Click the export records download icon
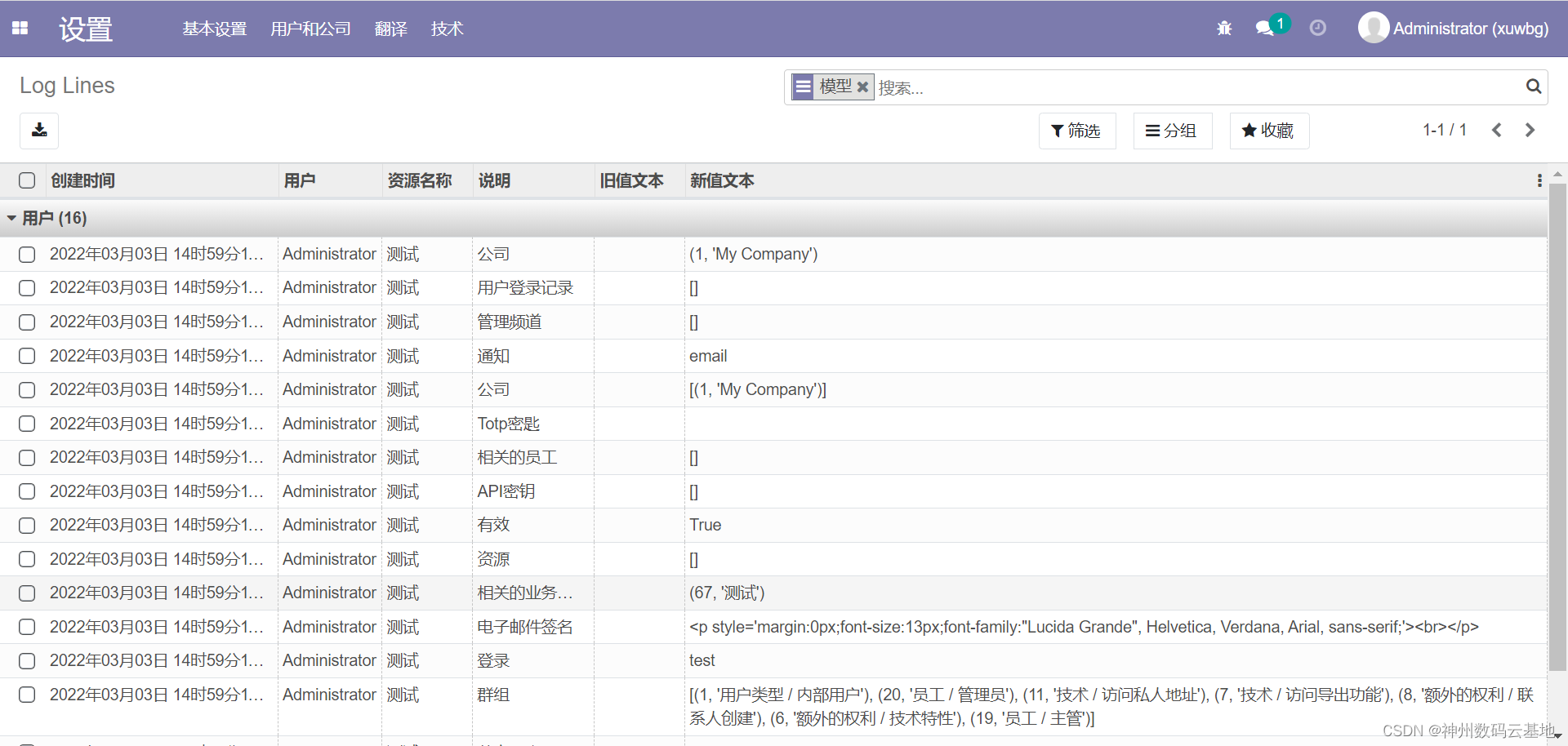Image resolution: width=1568 pixels, height=746 pixels. pyautogui.click(x=38, y=131)
